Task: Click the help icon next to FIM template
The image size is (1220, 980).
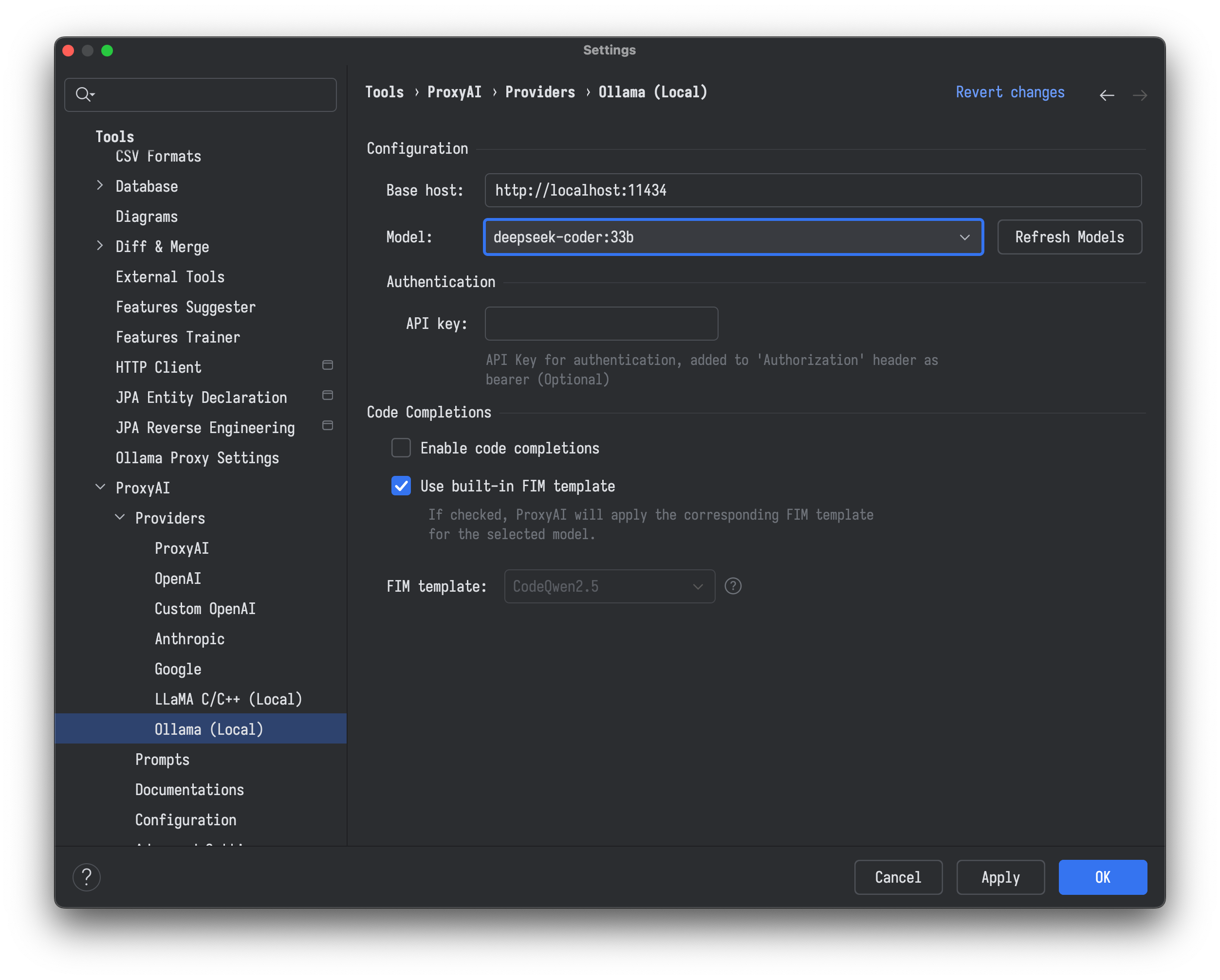Action: click(x=733, y=586)
